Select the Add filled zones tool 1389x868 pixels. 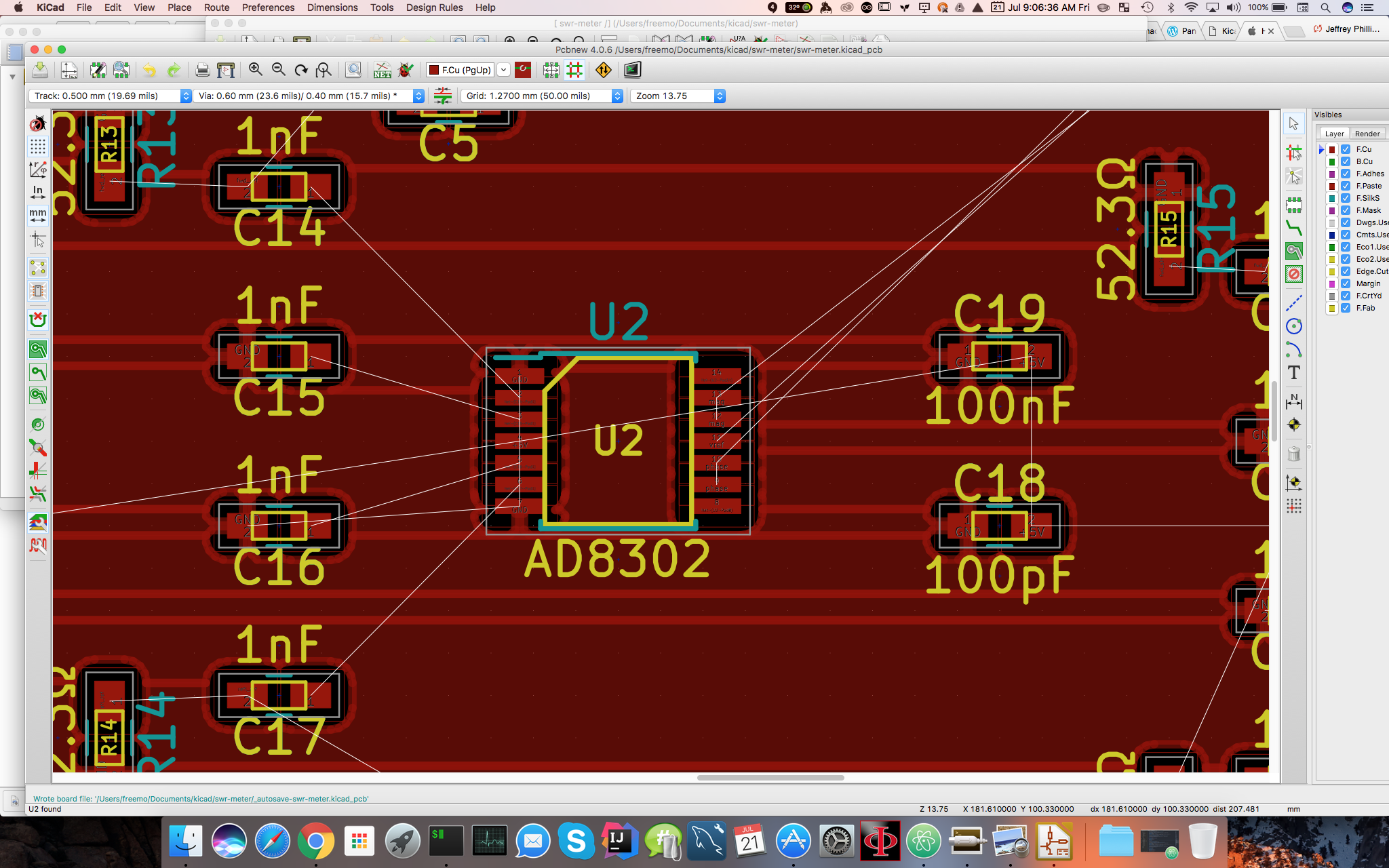tap(1293, 251)
